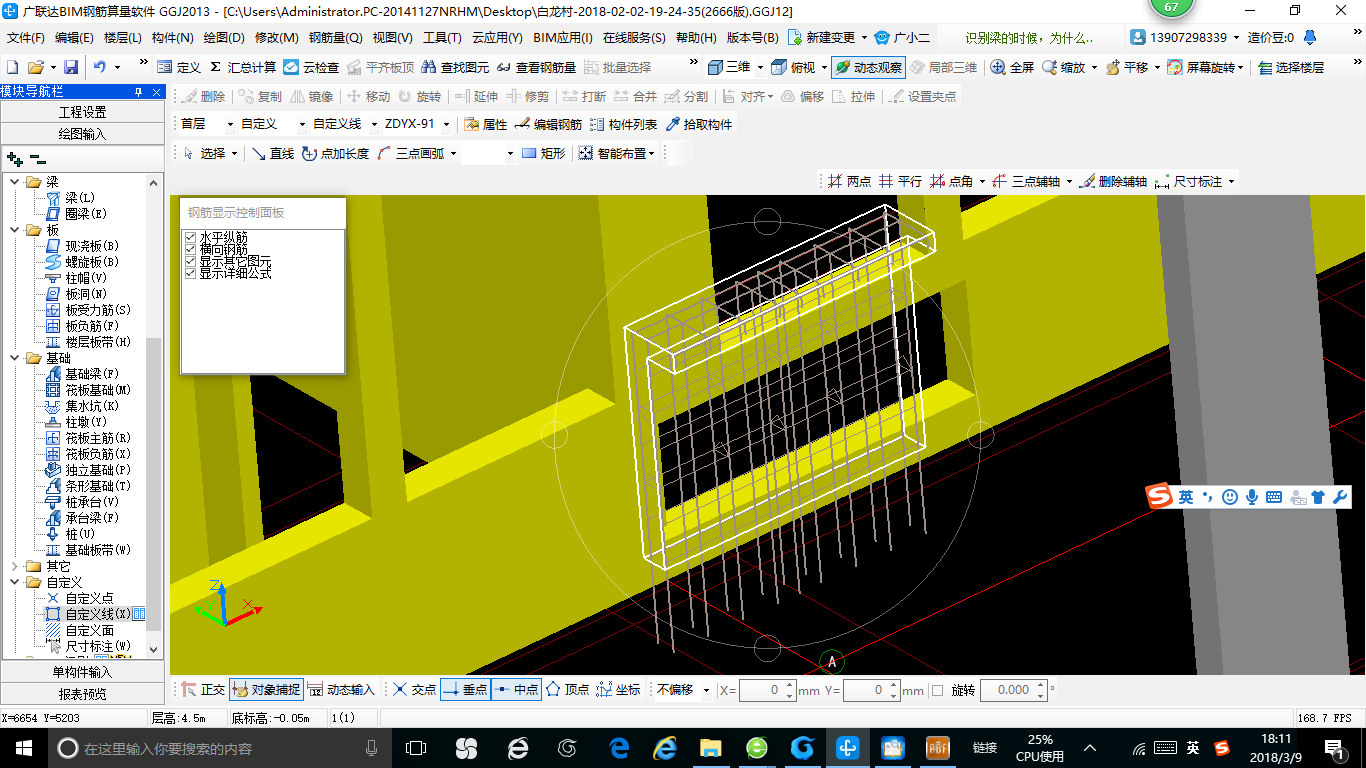Select the 矩形 rectangle drawing tool
Viewport: 1366px width, 768px height.
(544, 153)
